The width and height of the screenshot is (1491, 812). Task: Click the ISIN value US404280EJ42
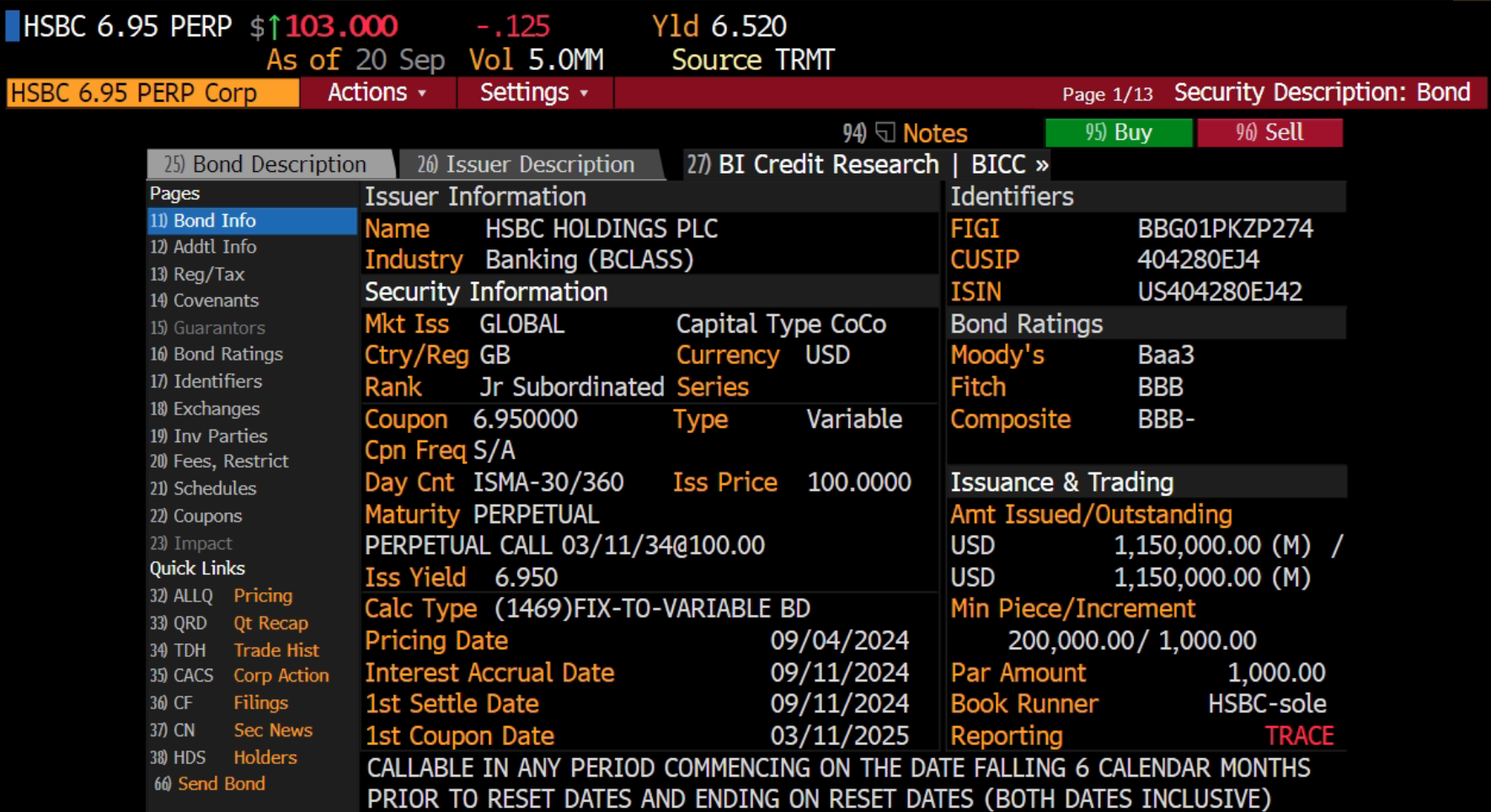pos(1220,291)
